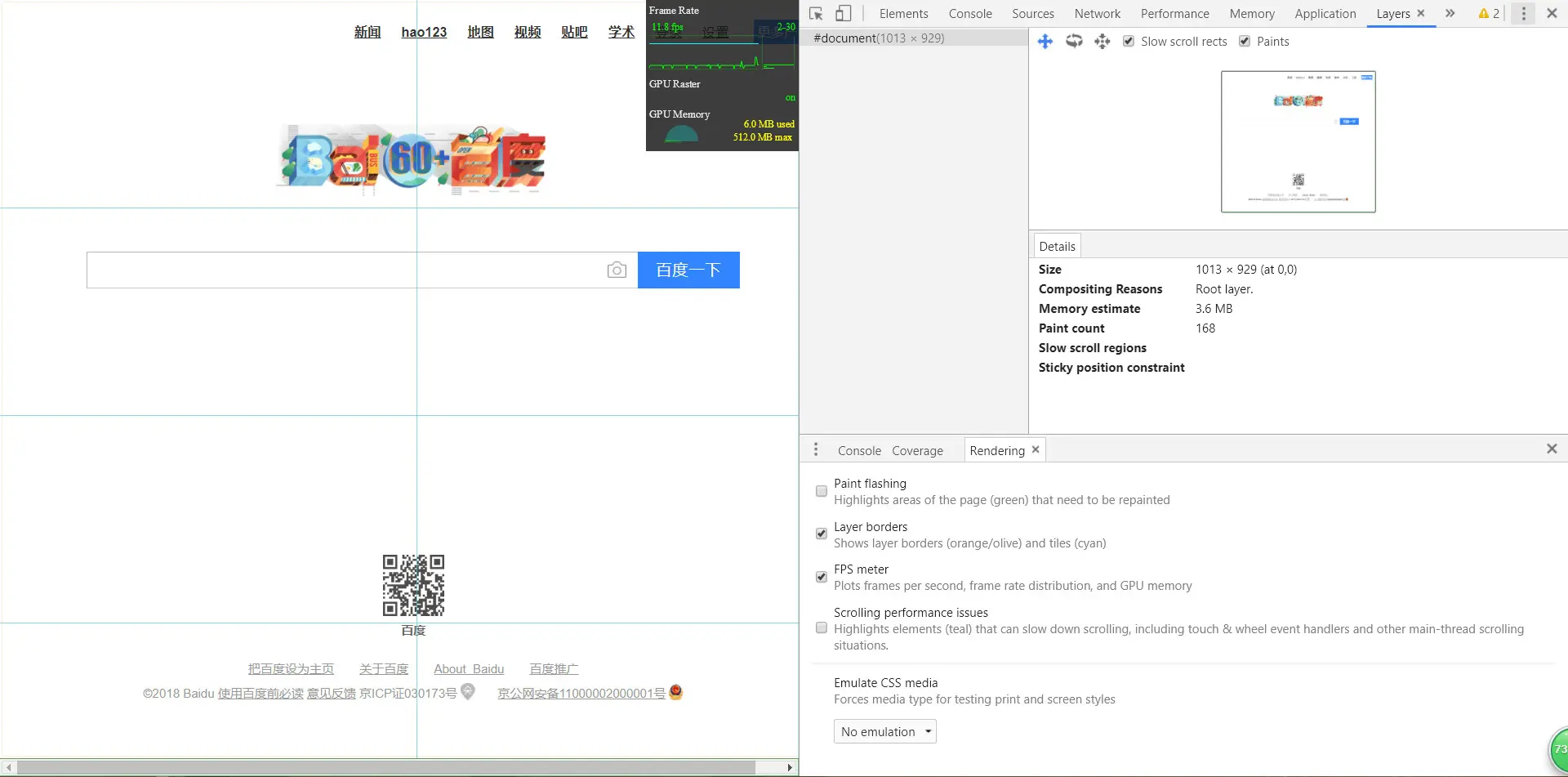
Task: Select the #document layer tree row
Action: [914, 38]
